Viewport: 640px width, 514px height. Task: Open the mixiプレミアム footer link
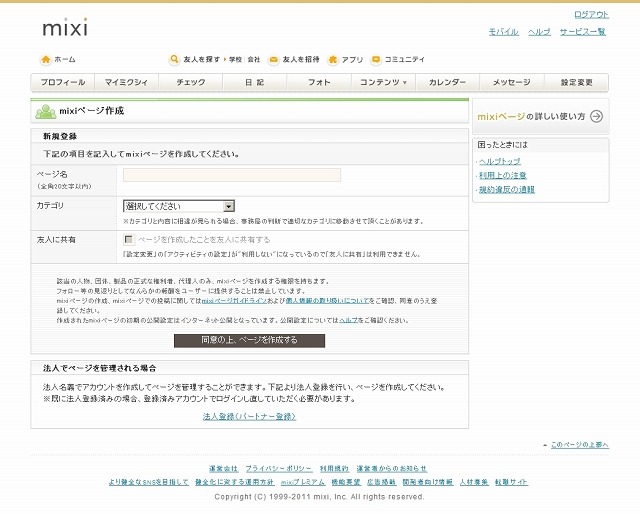click(x=303, y=482)
